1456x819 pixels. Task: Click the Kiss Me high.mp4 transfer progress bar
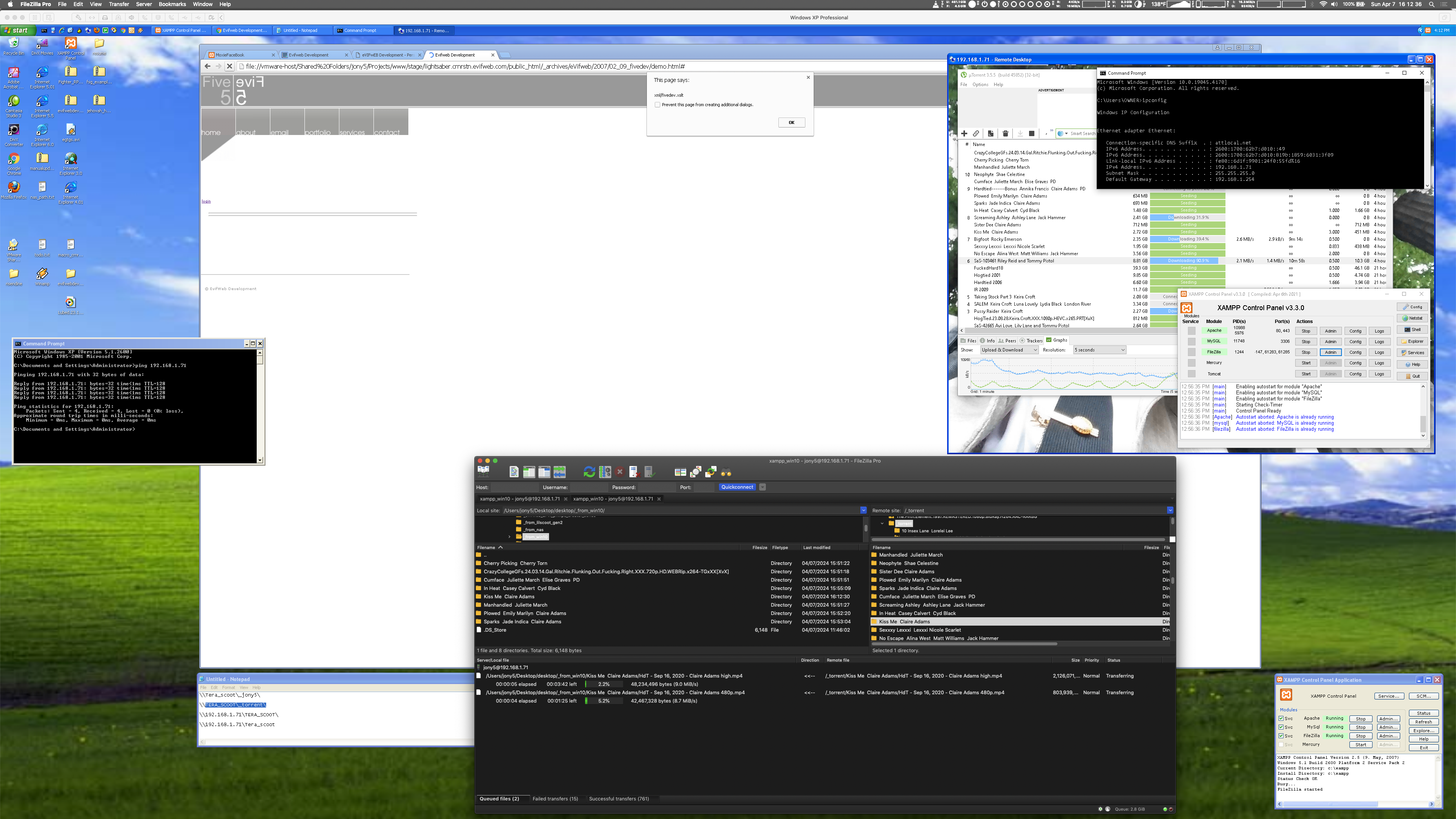click(x=604, y=684)
